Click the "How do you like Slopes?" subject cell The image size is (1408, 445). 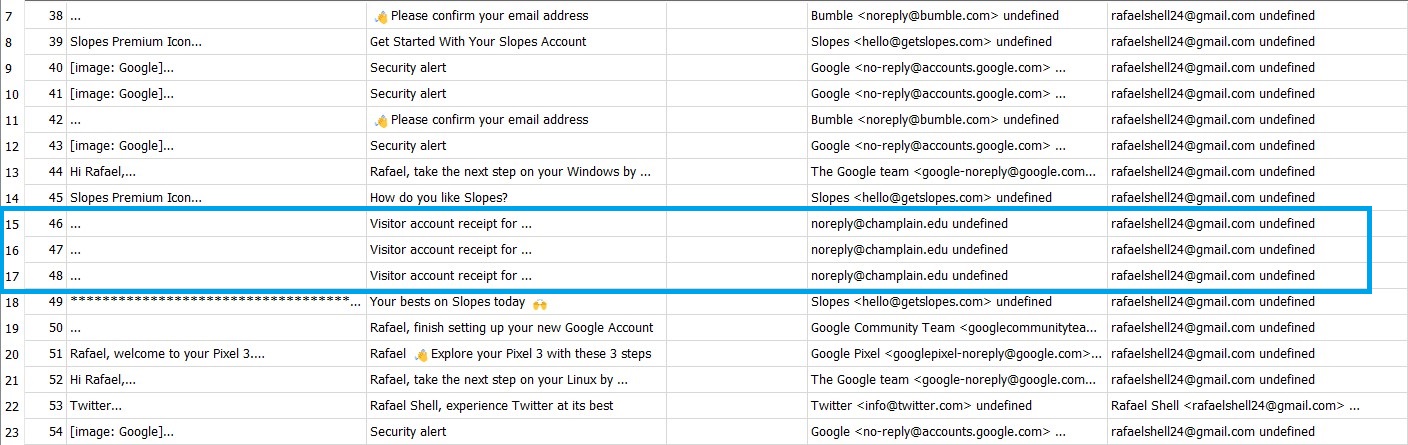tap(445, 198)
